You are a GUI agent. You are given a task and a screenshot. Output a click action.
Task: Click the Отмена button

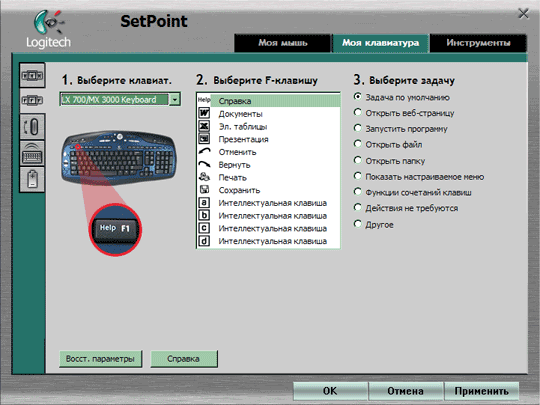pyautogui.click(x=405, y=391)
